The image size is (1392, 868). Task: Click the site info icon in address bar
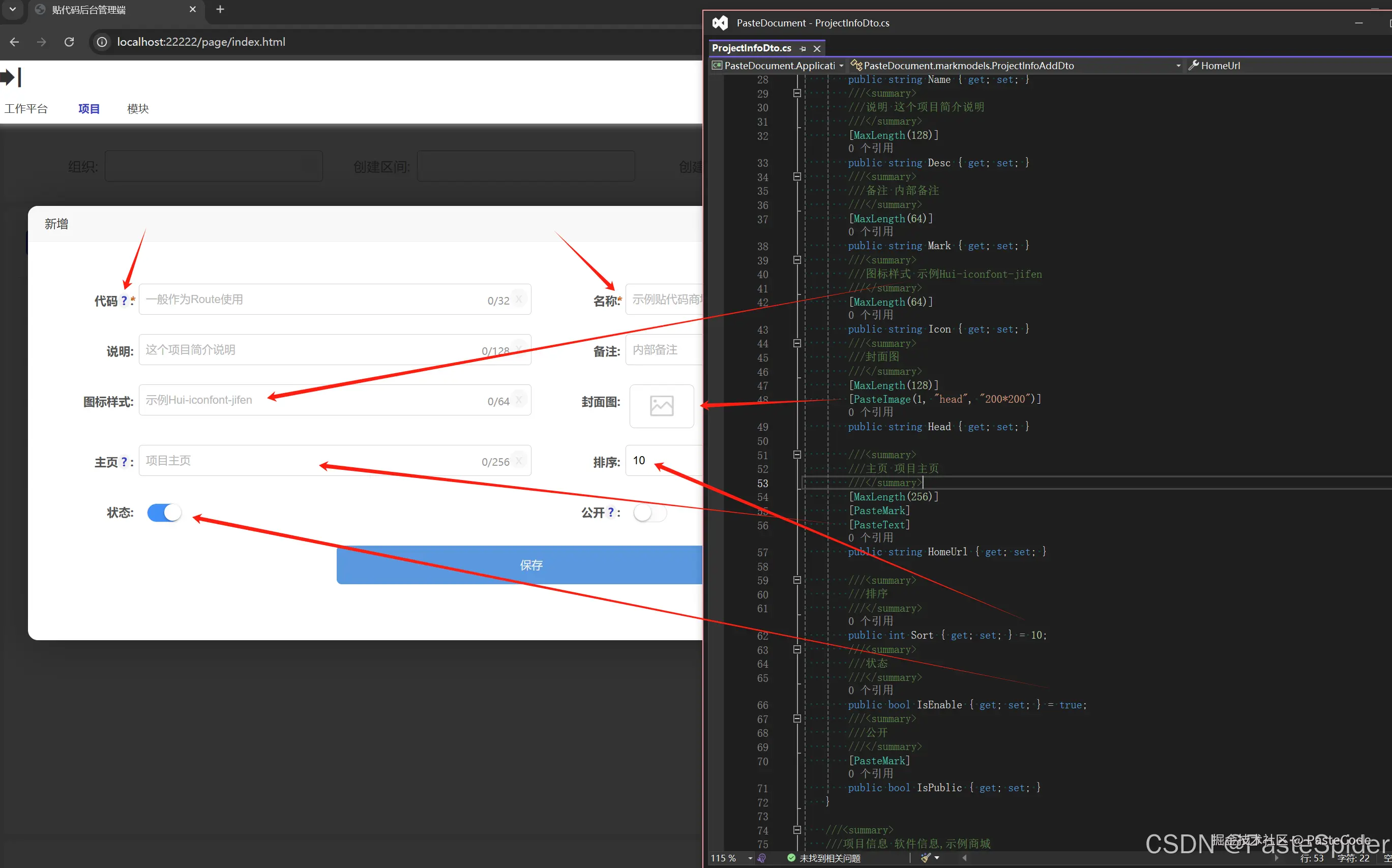(102, 42)
